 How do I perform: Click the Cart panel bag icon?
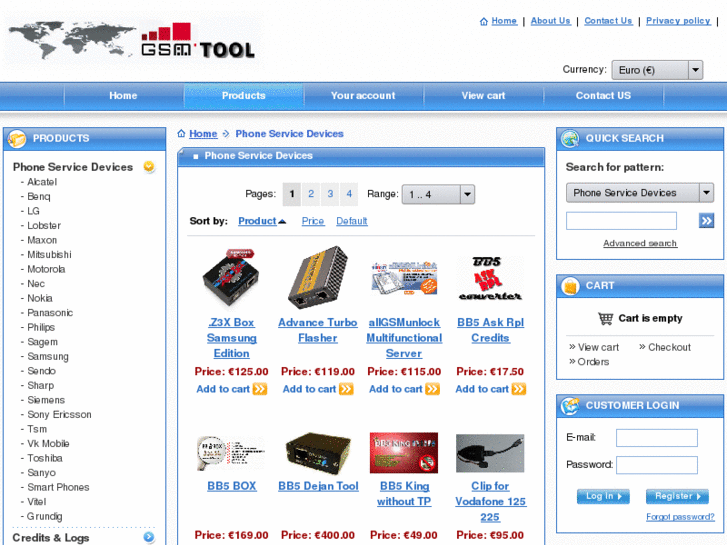point(570,286)
